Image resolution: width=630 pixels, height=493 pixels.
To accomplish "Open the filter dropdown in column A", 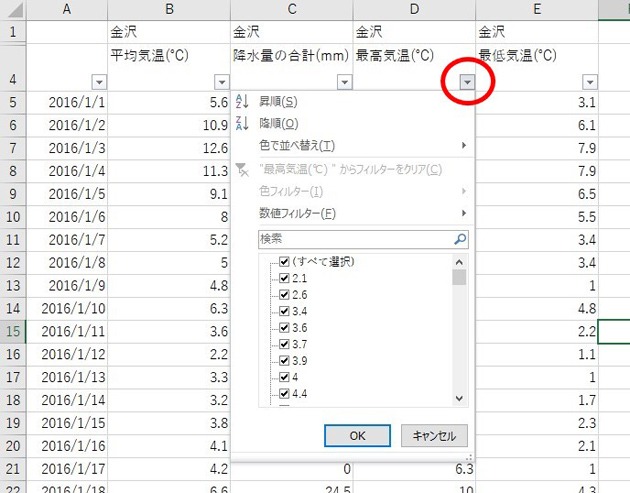I will click(98, 82).
